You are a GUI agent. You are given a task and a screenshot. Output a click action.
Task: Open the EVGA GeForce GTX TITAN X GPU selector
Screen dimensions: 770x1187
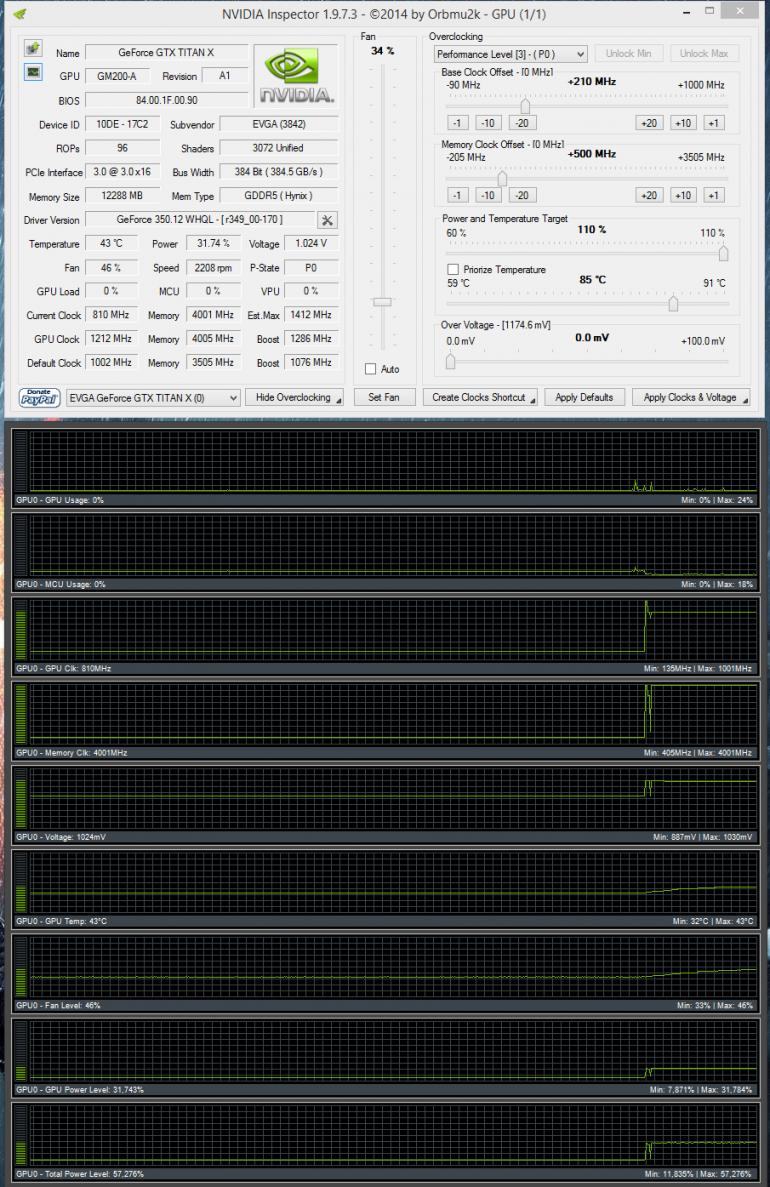pos(153,397)
